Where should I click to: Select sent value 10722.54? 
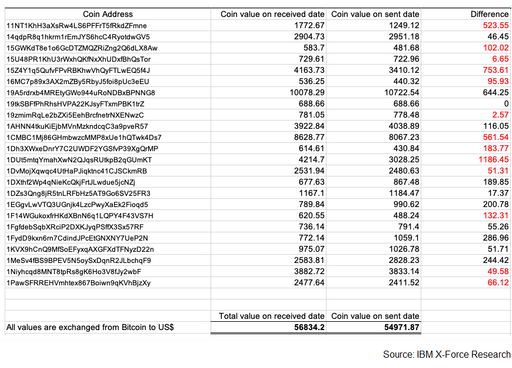click(402, 92)
